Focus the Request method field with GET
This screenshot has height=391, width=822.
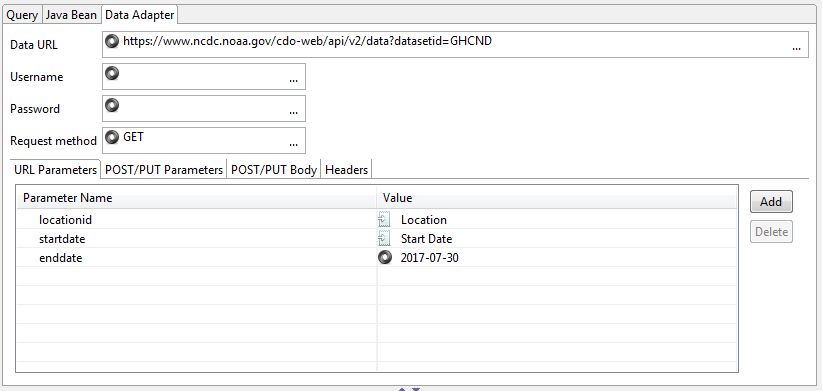(203, 140)
